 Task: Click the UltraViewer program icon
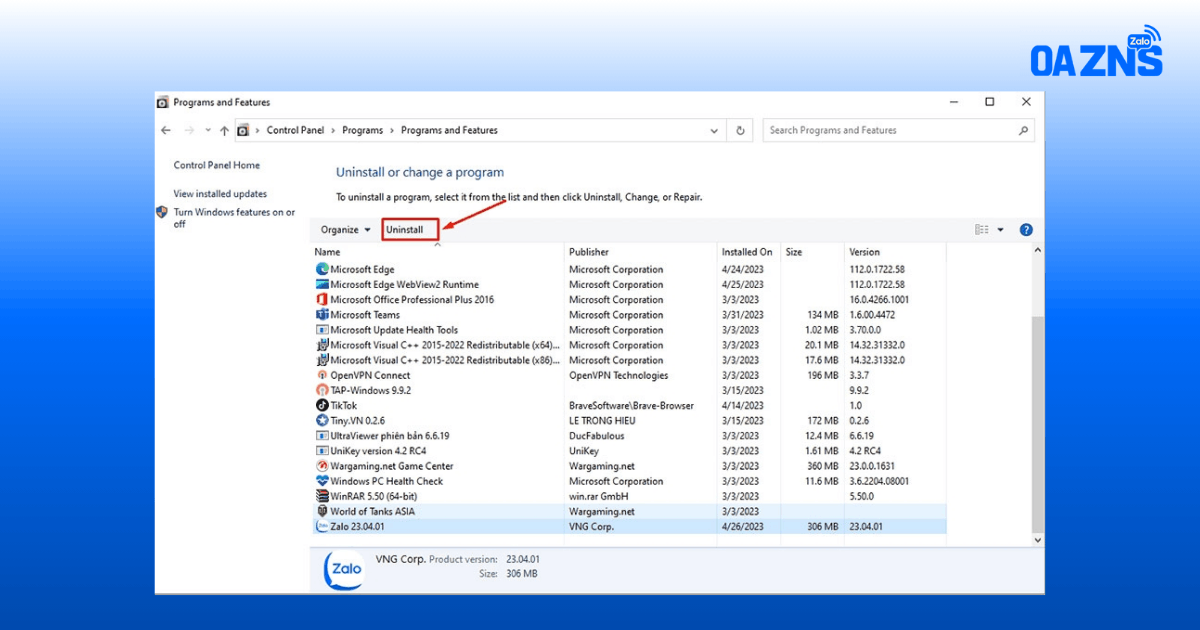pyautogui.click(x=322, y=436)
